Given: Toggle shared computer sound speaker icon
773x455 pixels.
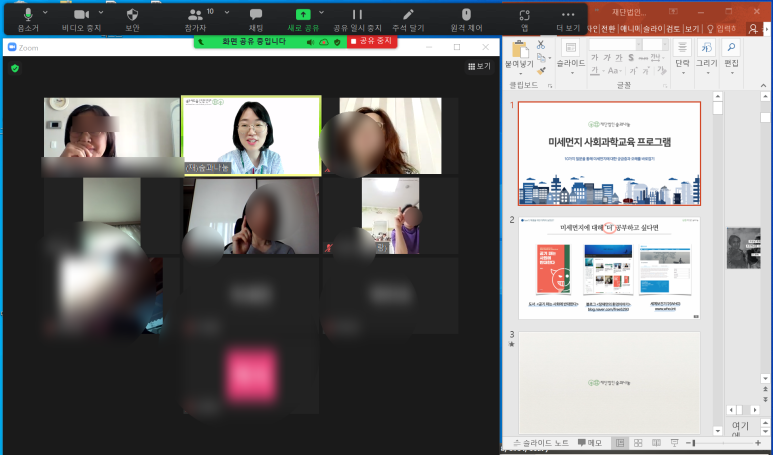Looking at the screenshot, I should pyautogui.click(x=311, y=42).
